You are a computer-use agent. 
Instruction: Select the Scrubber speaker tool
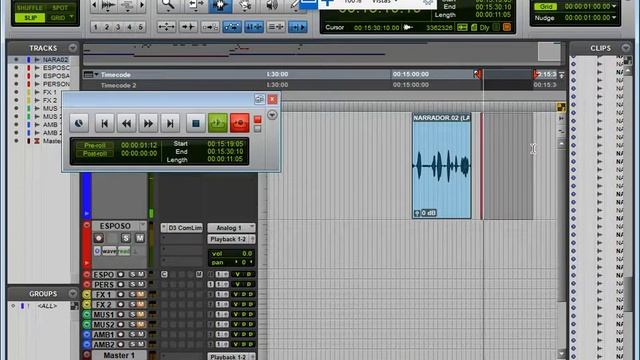271,5
